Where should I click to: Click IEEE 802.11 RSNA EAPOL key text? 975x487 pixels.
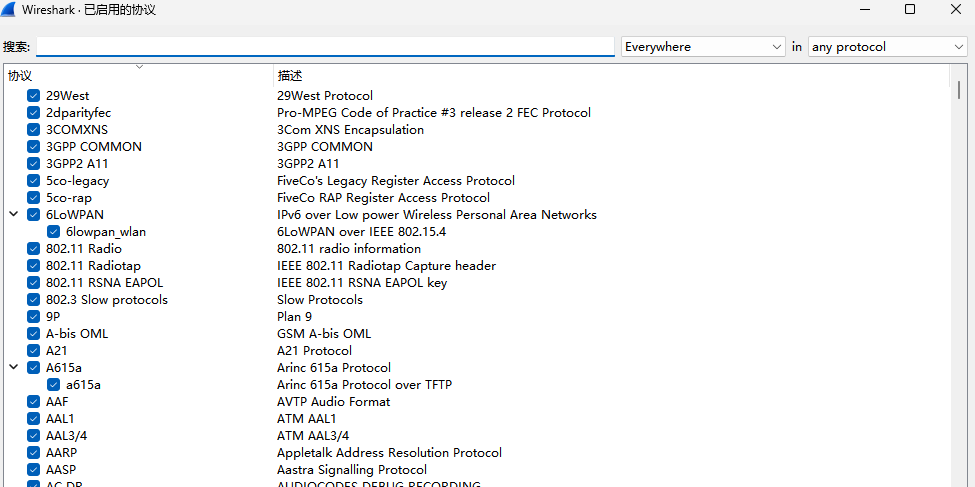(x=361, y=283)
